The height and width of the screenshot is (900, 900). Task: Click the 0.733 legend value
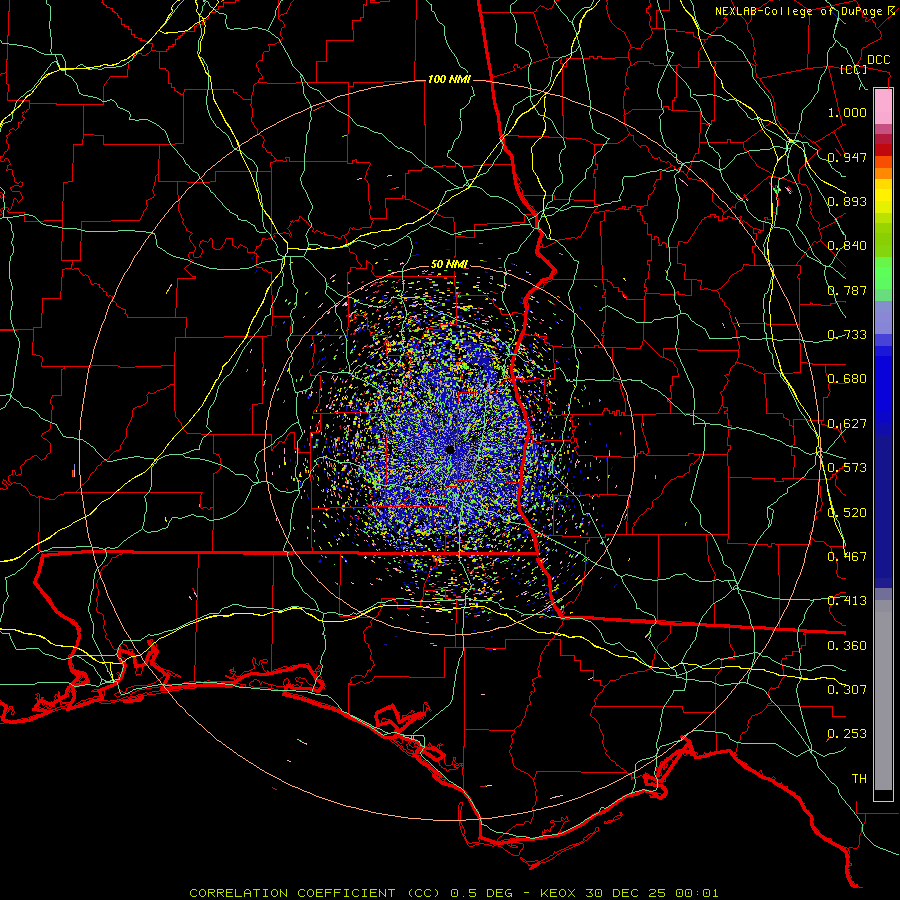pyautogui.click(x=847, y=335)
